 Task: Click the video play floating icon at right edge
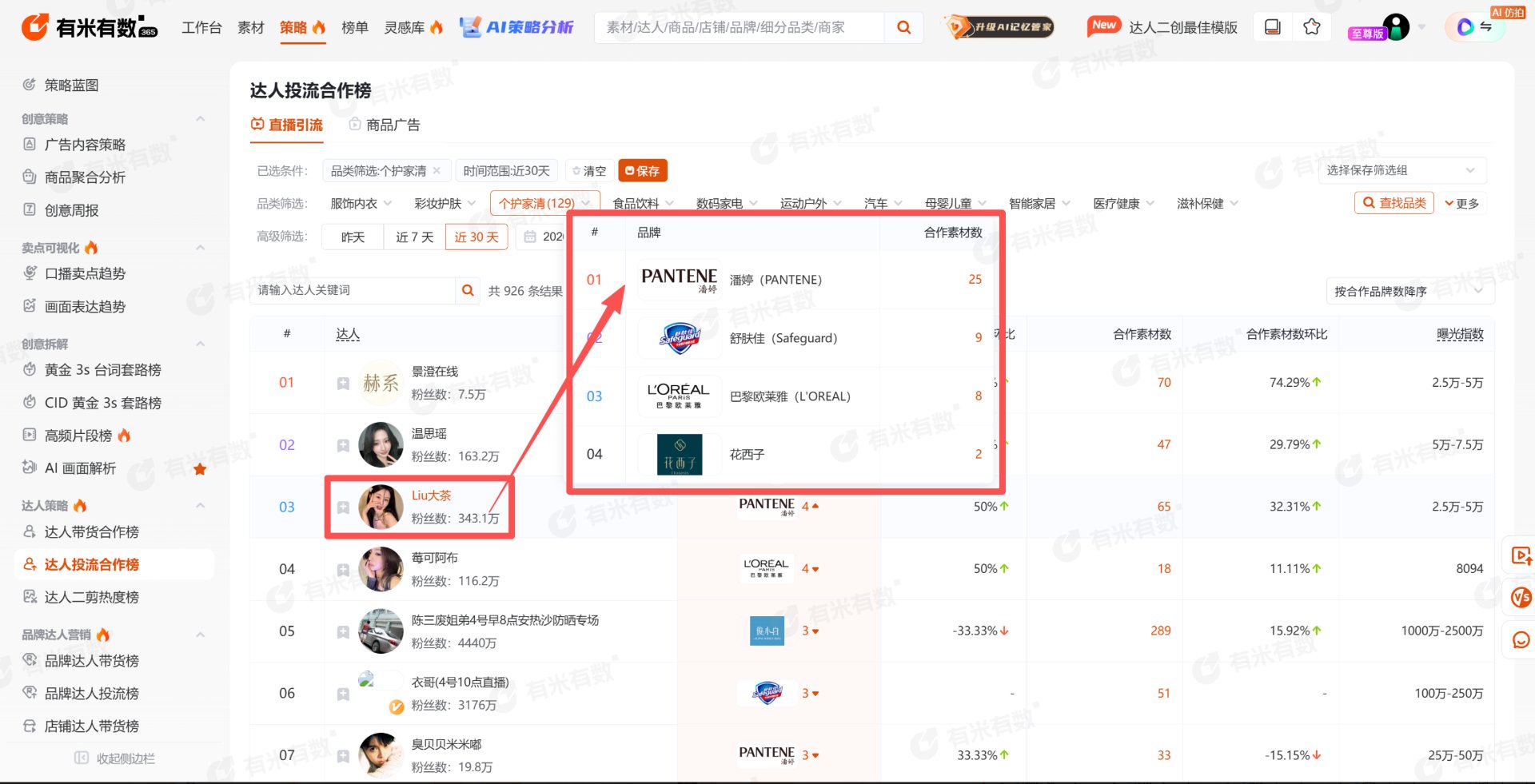coord(1521,555)
